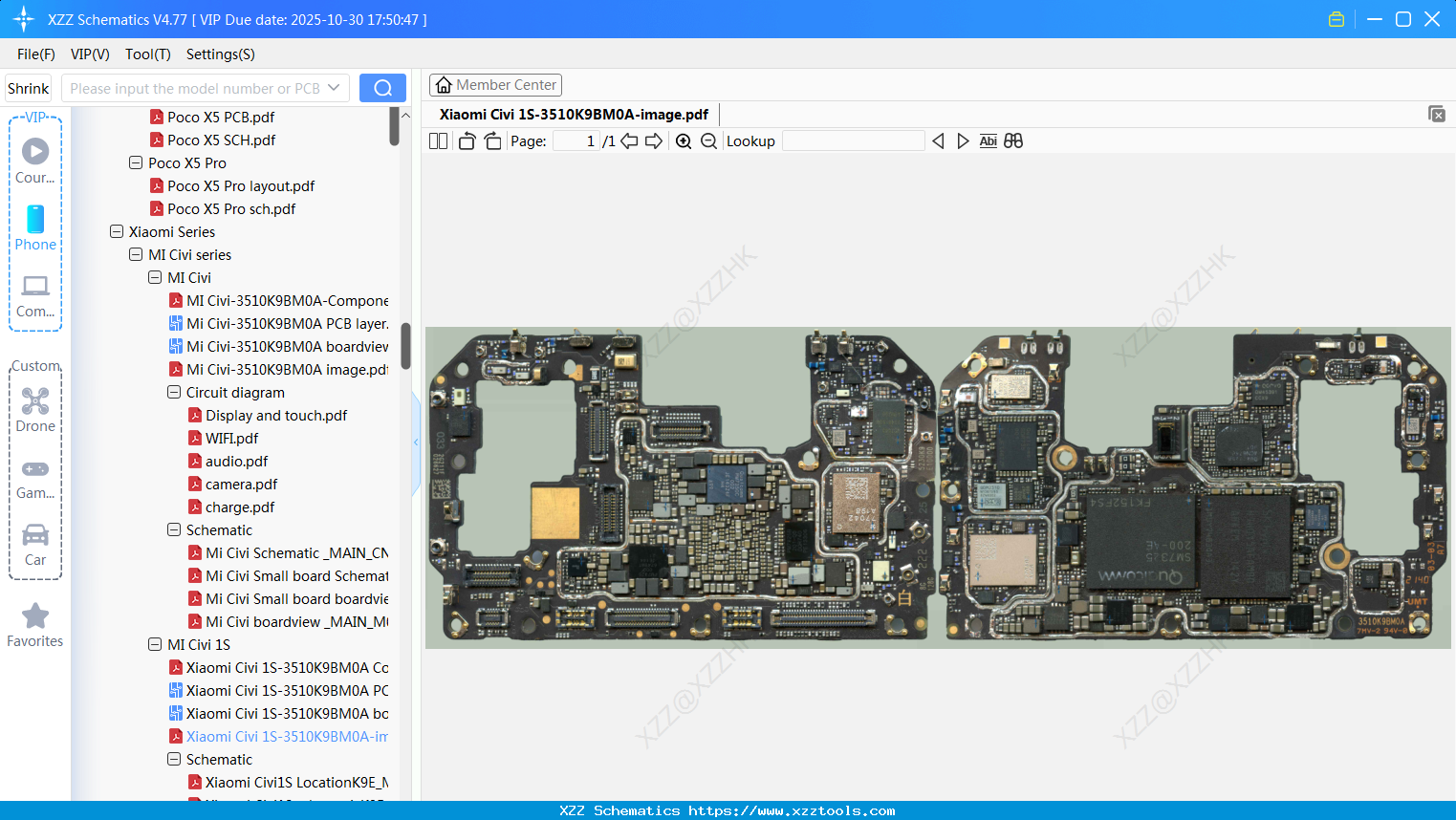1456x820 pixels.
Task: Rotate the PDF counterclockwise
Action: (x=466, y=140)
